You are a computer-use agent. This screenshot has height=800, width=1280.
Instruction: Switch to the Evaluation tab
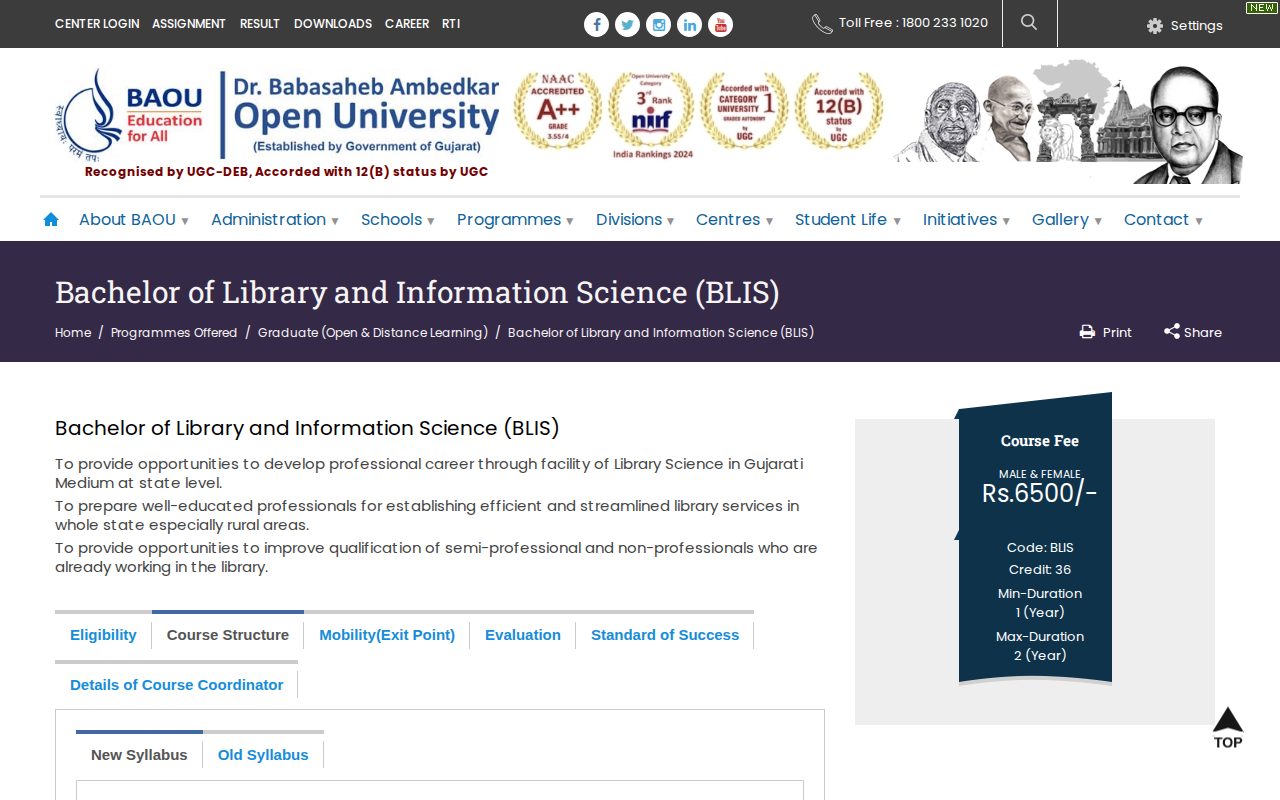[x=523, y=635]
